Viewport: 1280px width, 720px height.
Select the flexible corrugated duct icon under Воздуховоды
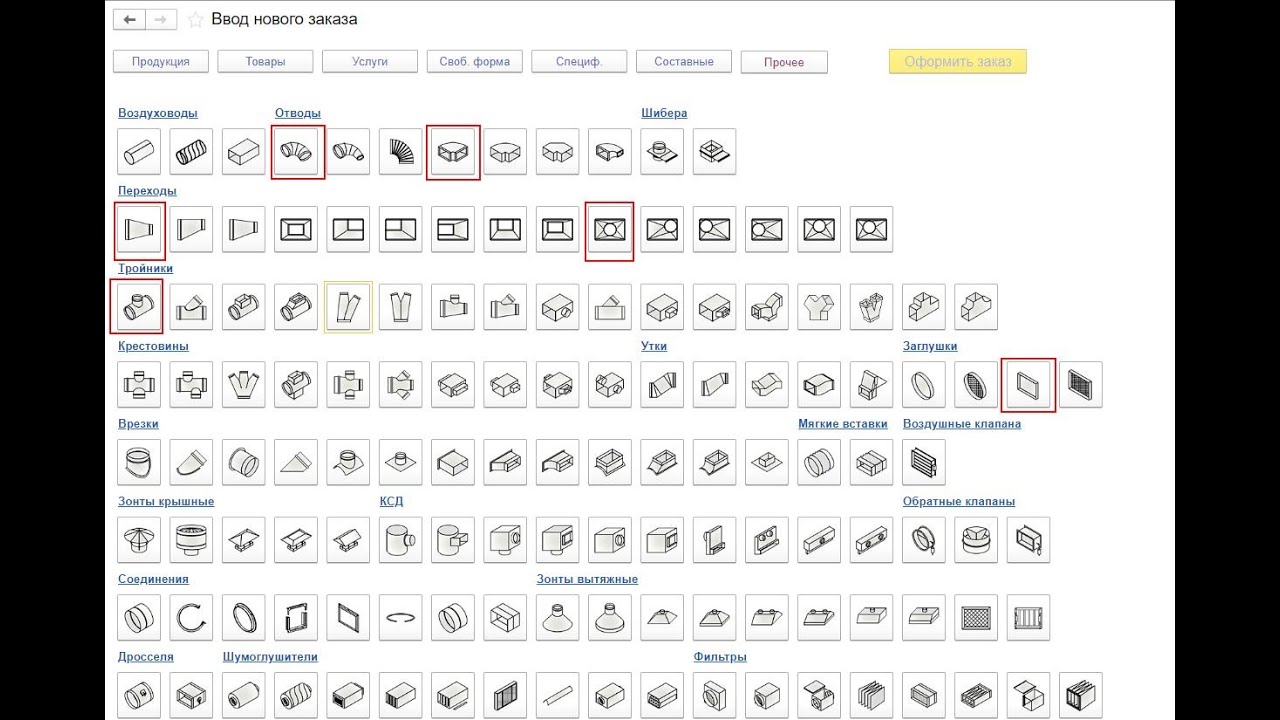[x=191, y=152]
